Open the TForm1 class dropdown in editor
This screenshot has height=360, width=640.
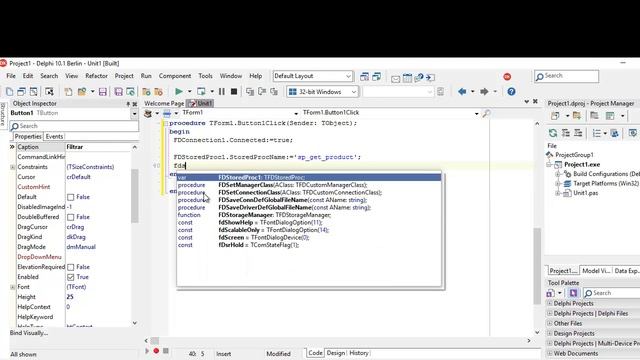click(296, 113)
